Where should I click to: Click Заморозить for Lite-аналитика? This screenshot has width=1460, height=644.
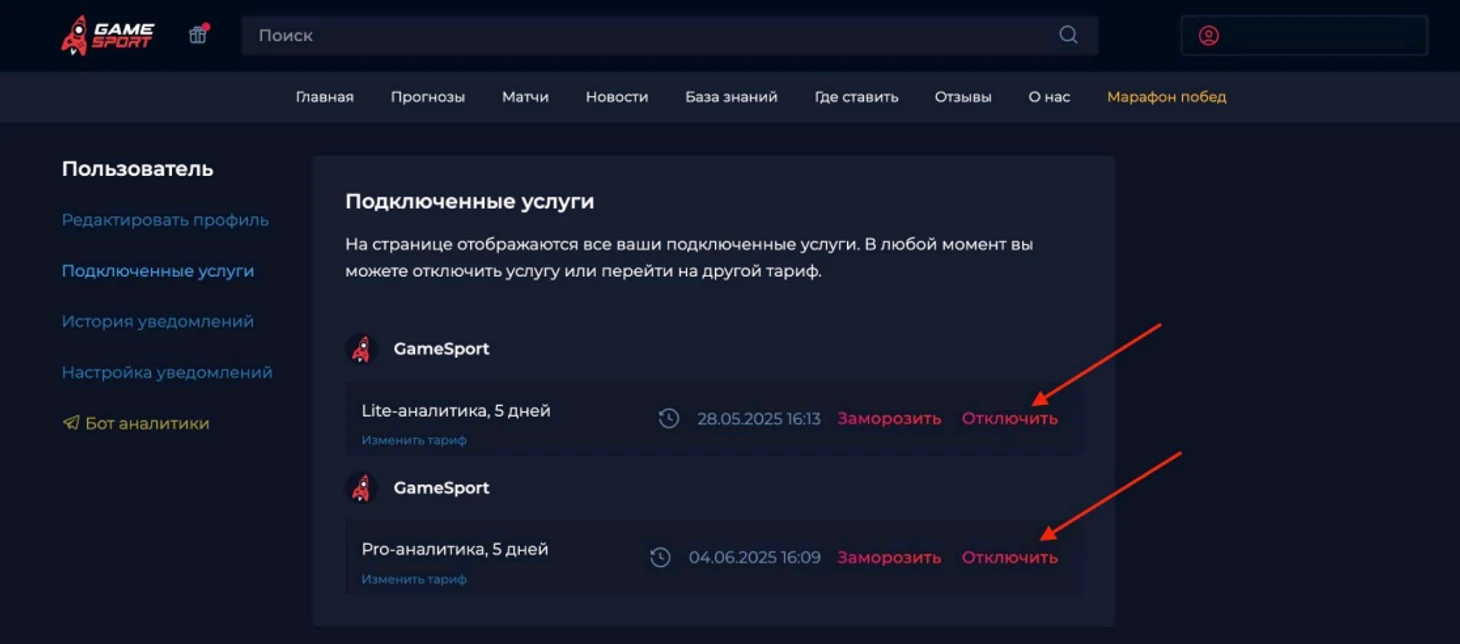point(889,418)
